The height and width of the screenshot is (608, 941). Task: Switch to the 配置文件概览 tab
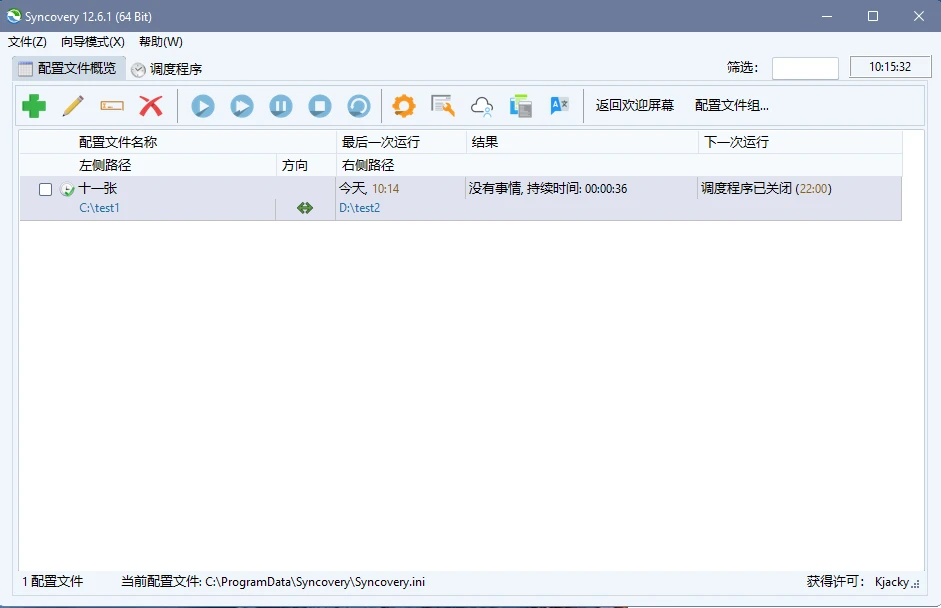tap(68, 68)
